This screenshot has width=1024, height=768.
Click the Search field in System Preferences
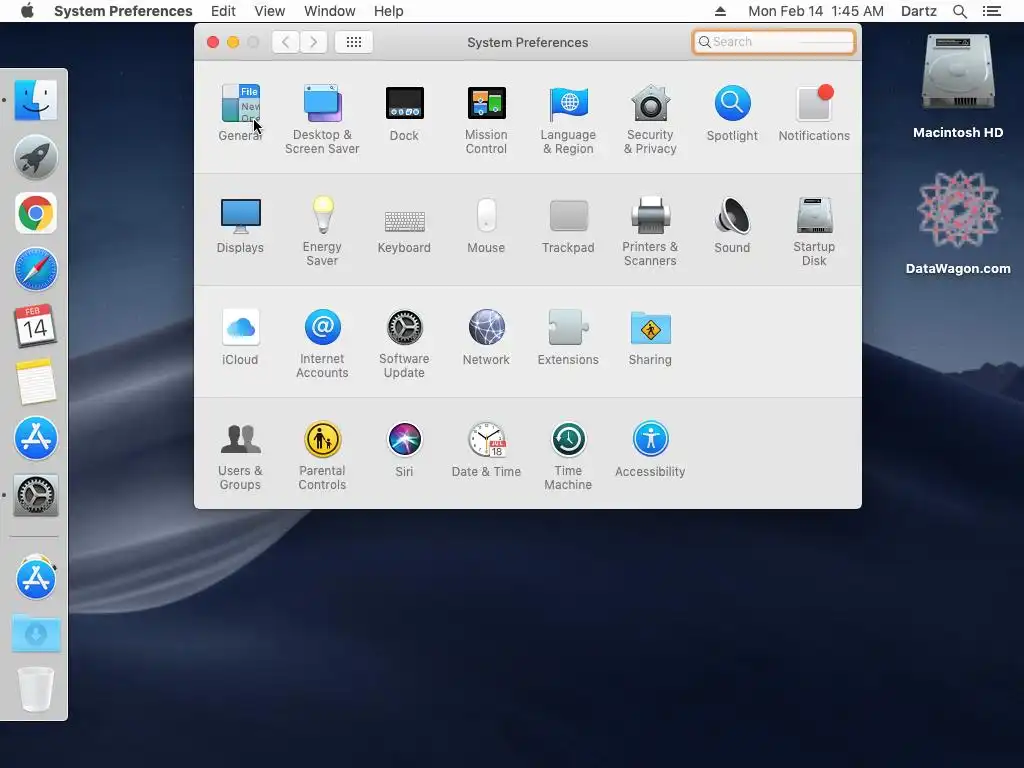click(774, 42)
